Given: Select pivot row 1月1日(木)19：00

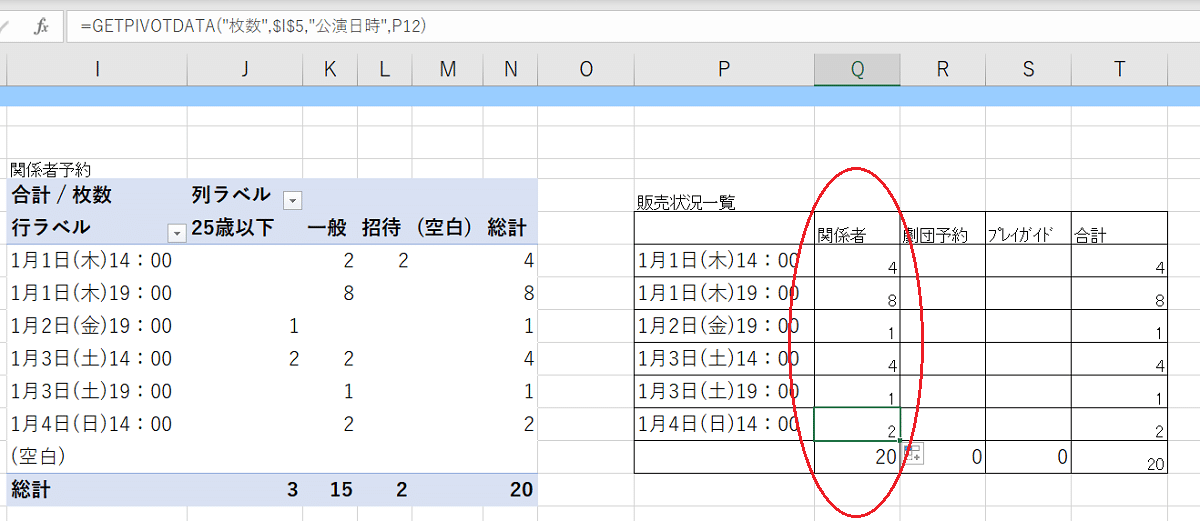Looking at the screenshot, I should [x=92, y=294].
